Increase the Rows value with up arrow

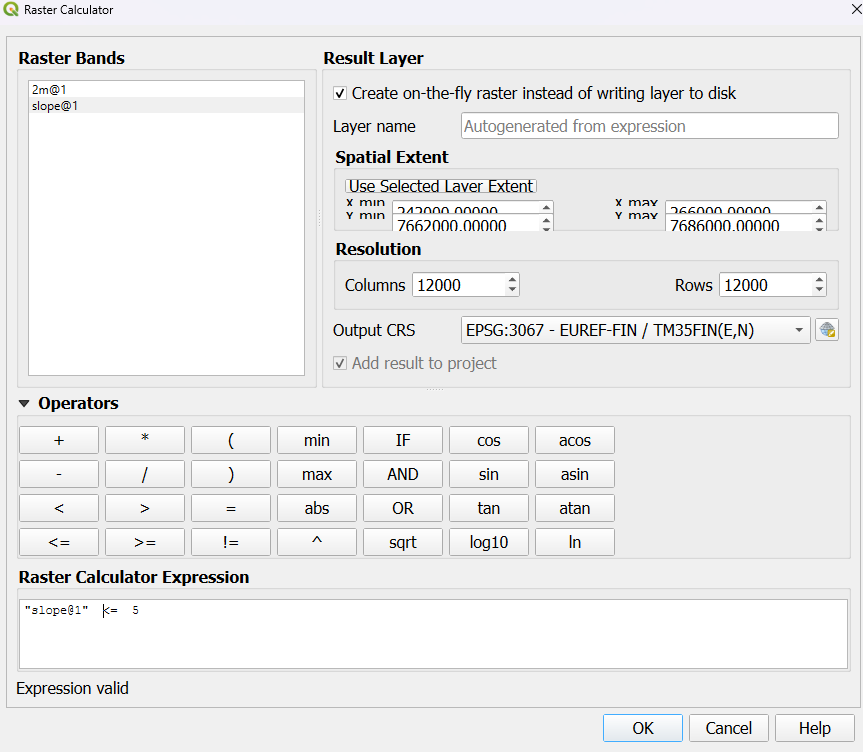pos(820,280)
